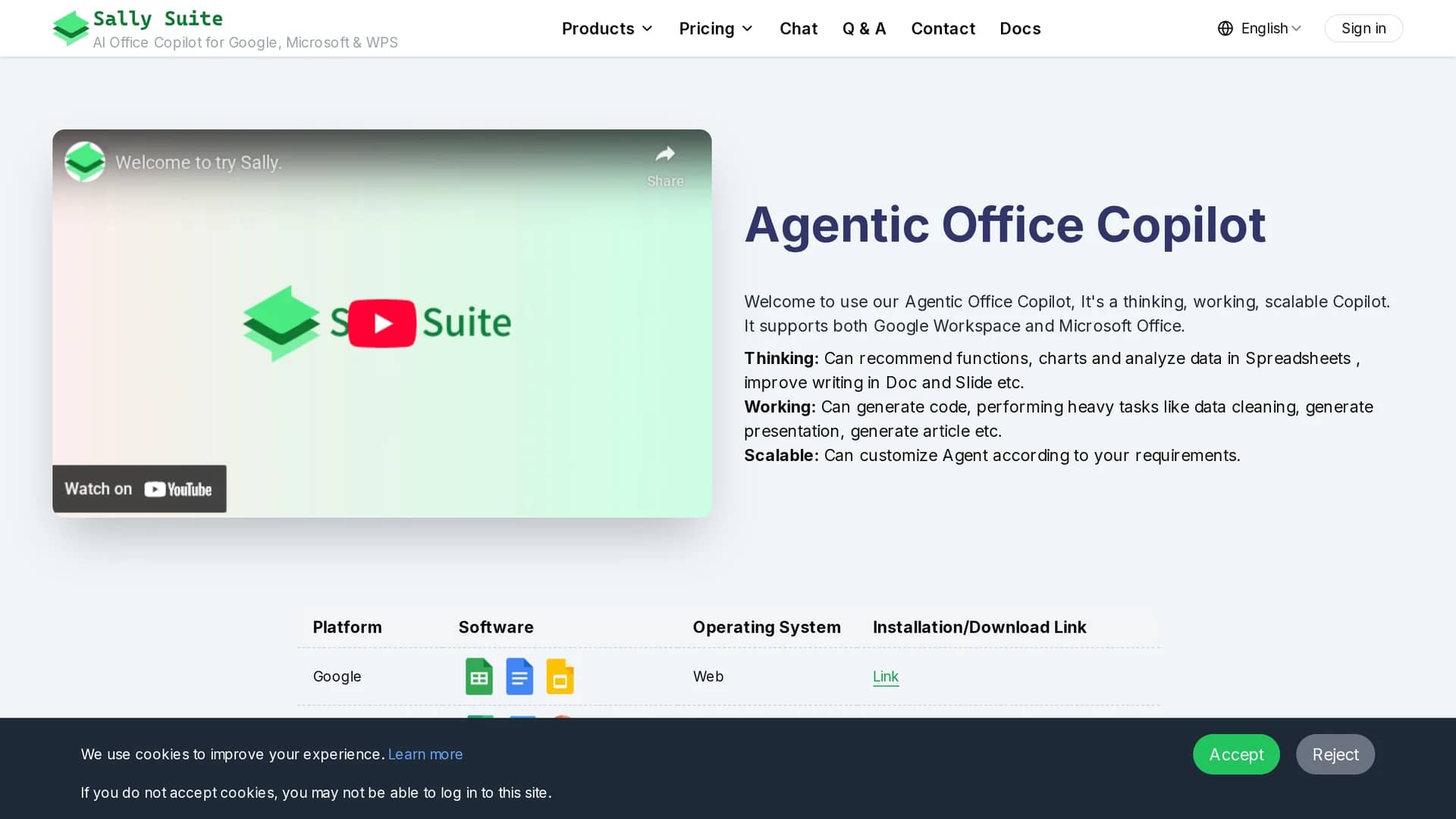The width and height of the screenshot is (1456, 819).
Task: Click the Sally Suite brand name text
Action: coord(158,18)
